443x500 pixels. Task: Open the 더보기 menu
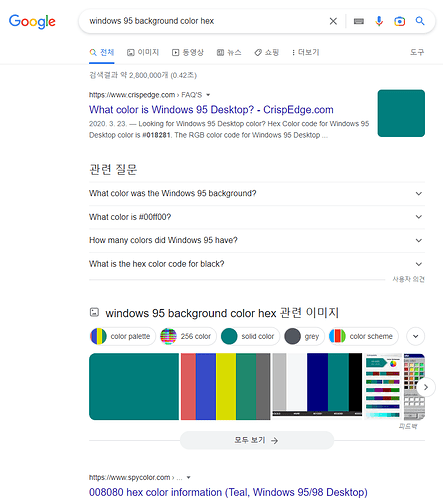306,52
